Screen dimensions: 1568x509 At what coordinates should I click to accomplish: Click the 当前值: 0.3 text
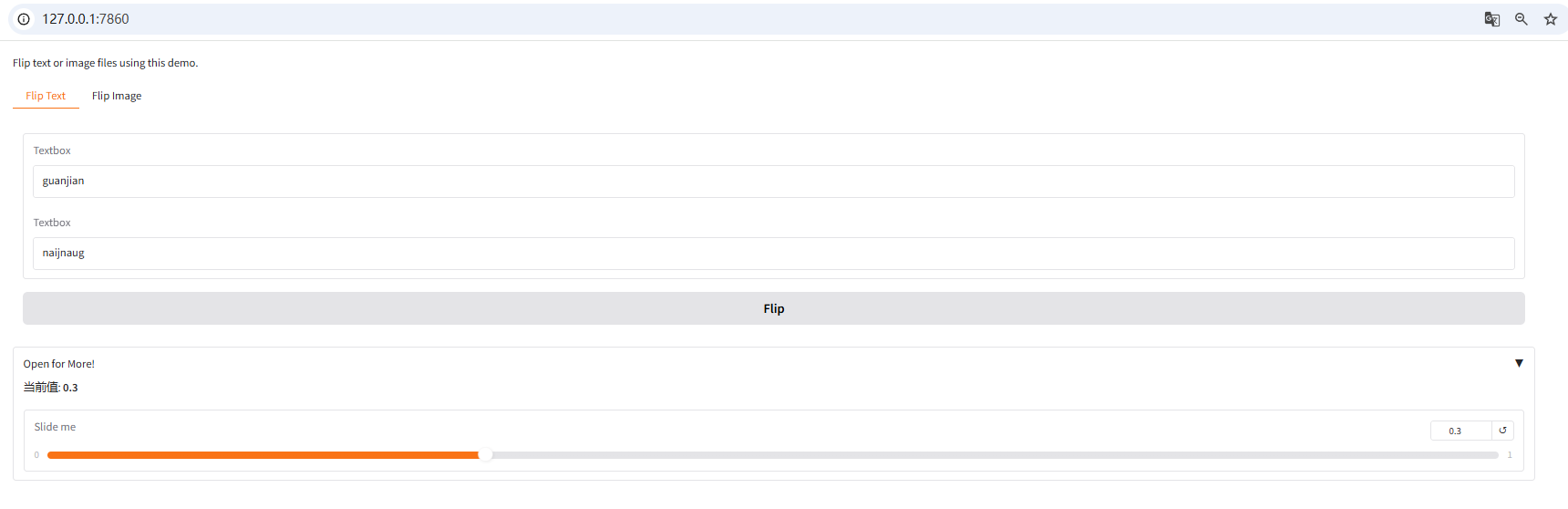[x=51, y=388]
